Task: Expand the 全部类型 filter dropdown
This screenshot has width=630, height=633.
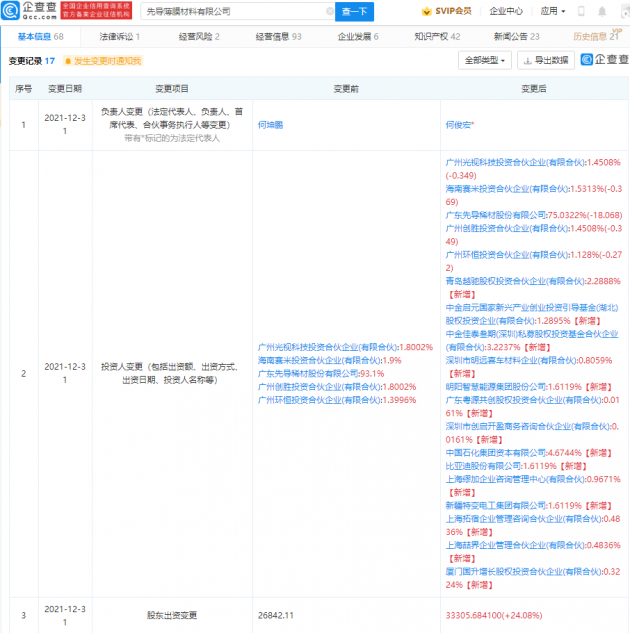Action: [x=485, y=61]
